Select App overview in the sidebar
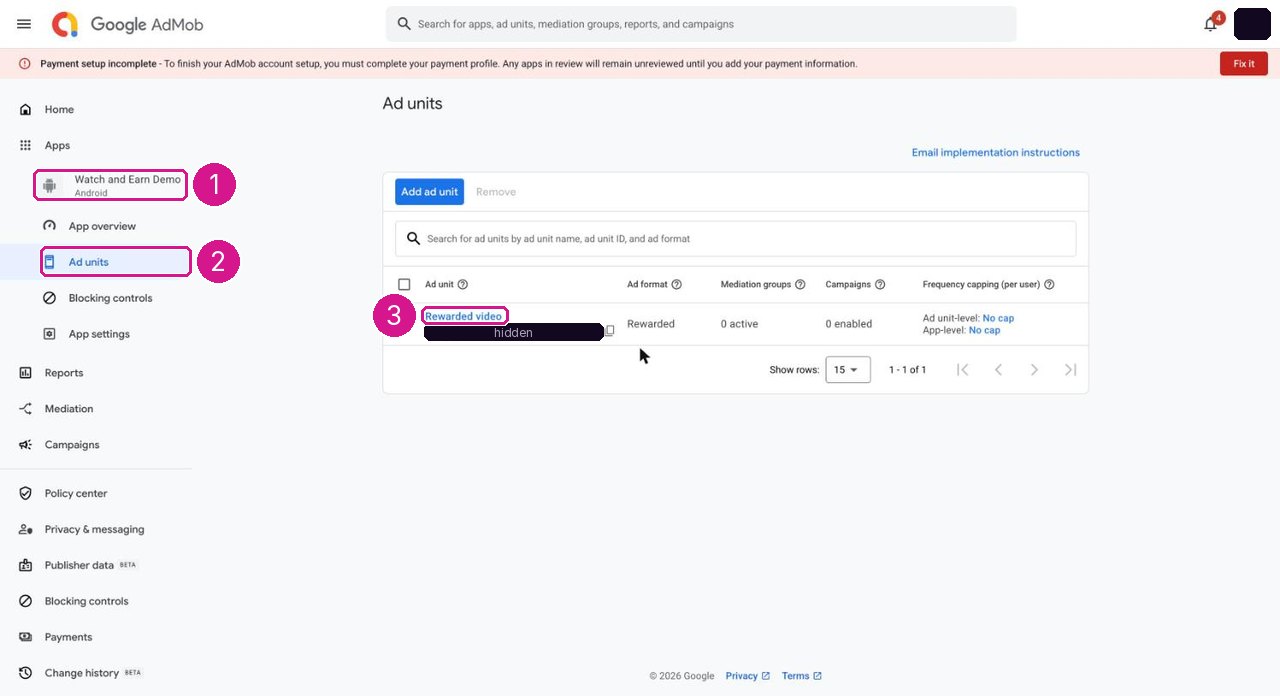 tap(102, 227)
